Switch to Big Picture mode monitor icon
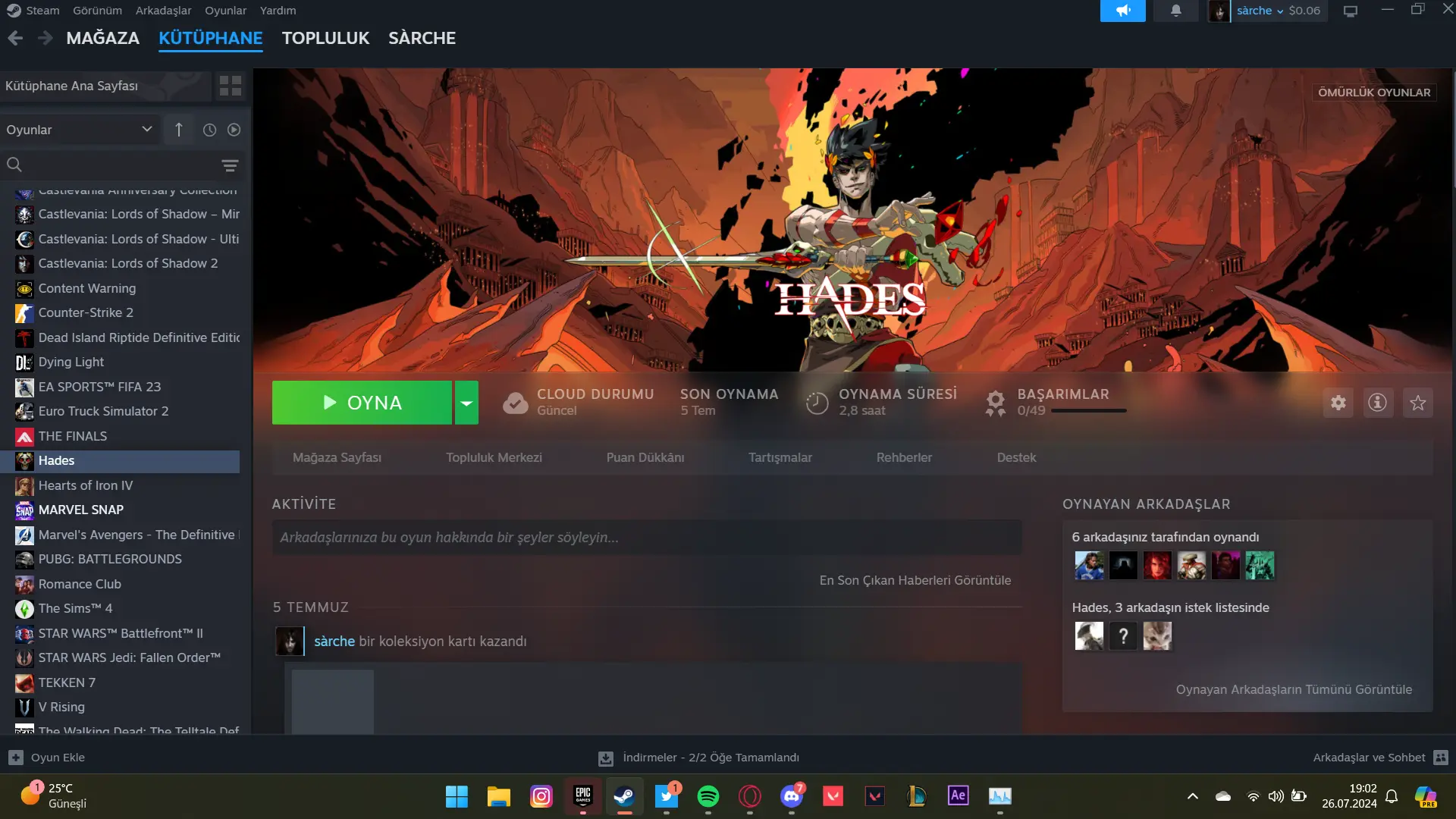The width and height of the screenshot is (1456, 819). tap(1351, 11)
